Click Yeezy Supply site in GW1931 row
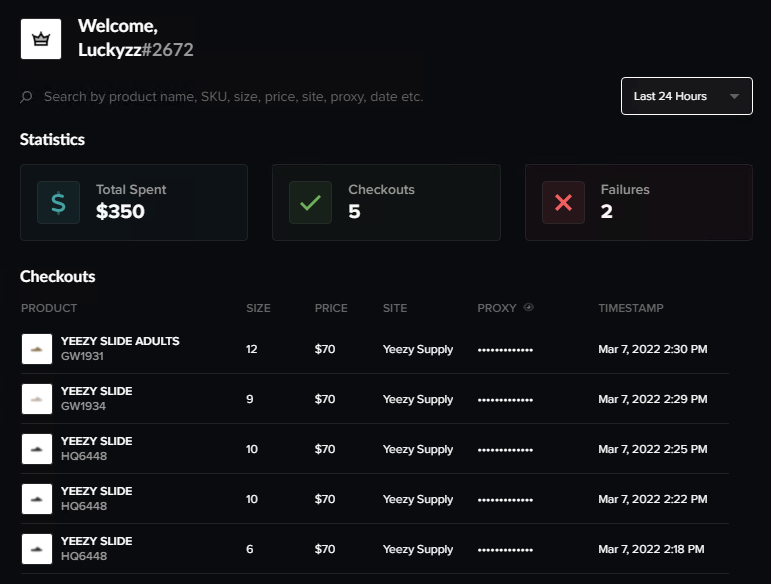The height and width of the screenshot is (584, 771). pos(418,350)
